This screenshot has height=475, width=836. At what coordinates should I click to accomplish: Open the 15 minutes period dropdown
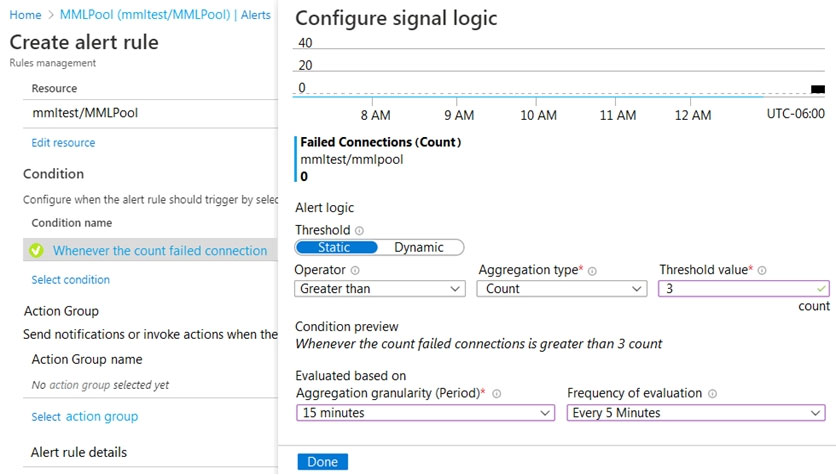[x=425, y=413]
